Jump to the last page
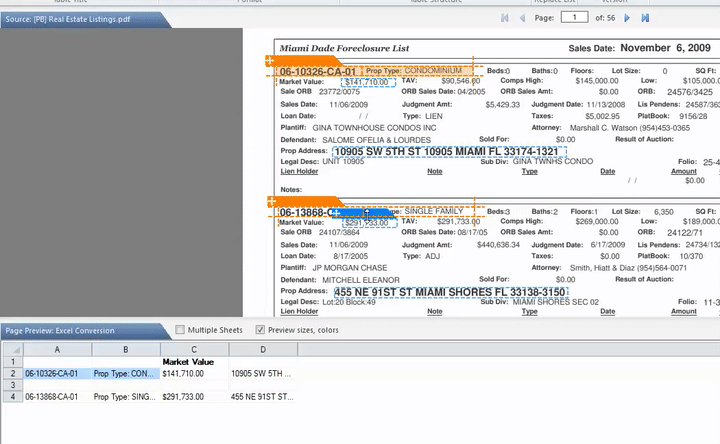This screenshot has width=720, height=444. coord(645,18)
